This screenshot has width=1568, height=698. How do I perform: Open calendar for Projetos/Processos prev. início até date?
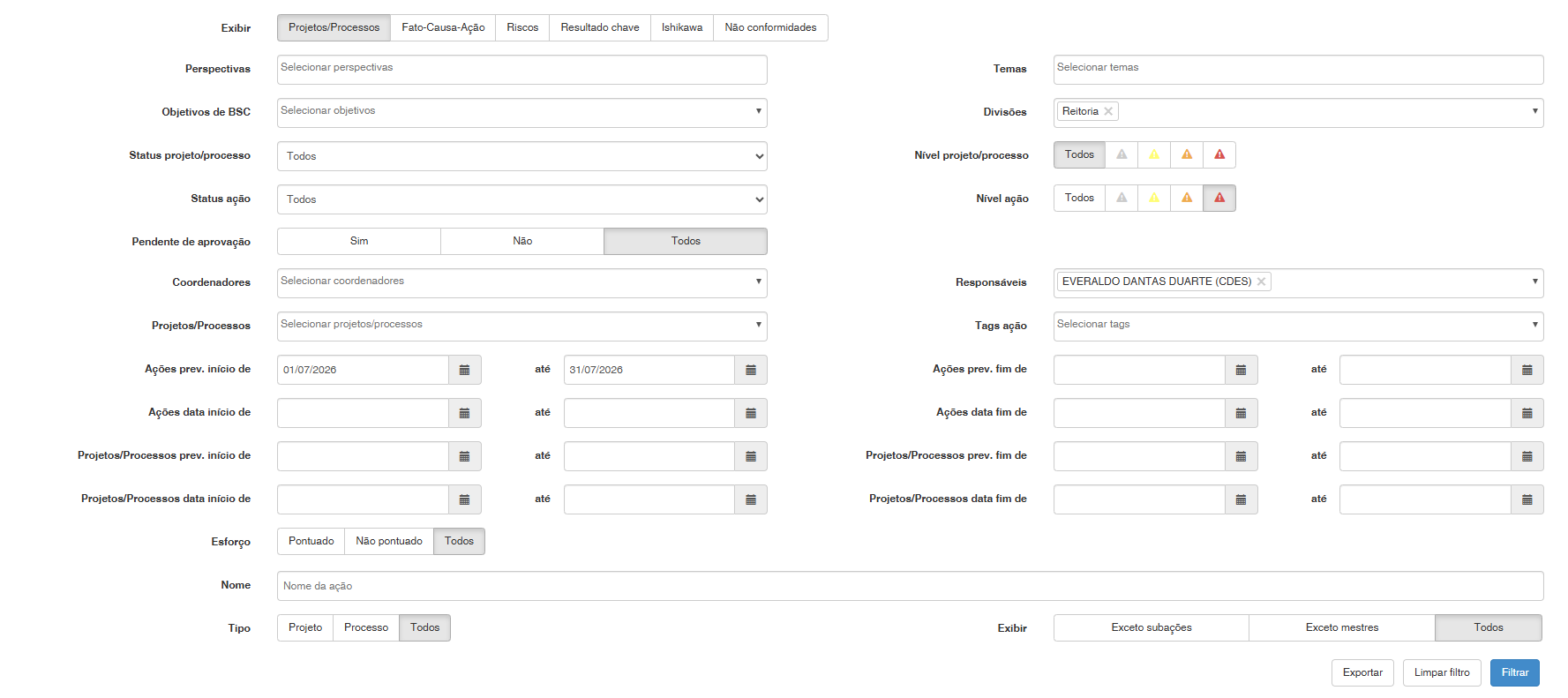[751, 456]
